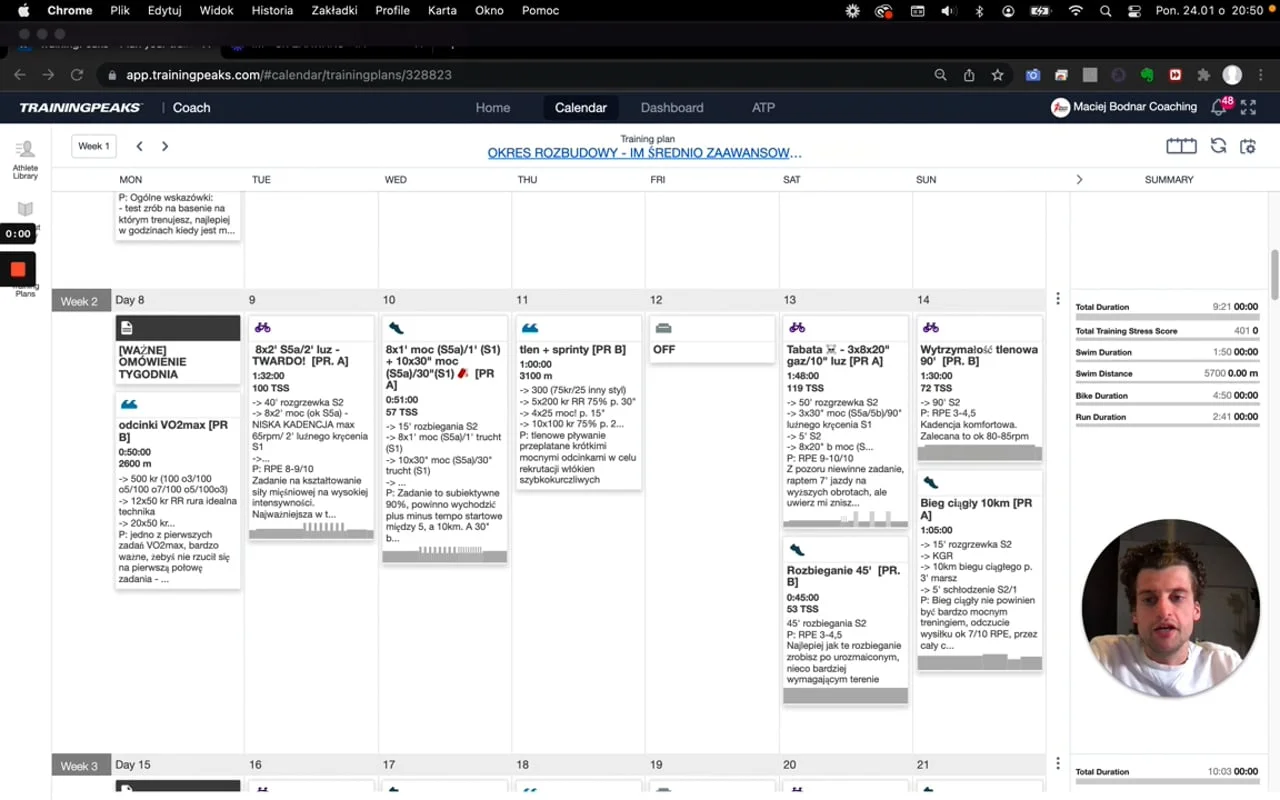Viewport: 1280px width, 800px height.
Task: Click run shoe icon on Wednesday workout
Action: (396, 327)
